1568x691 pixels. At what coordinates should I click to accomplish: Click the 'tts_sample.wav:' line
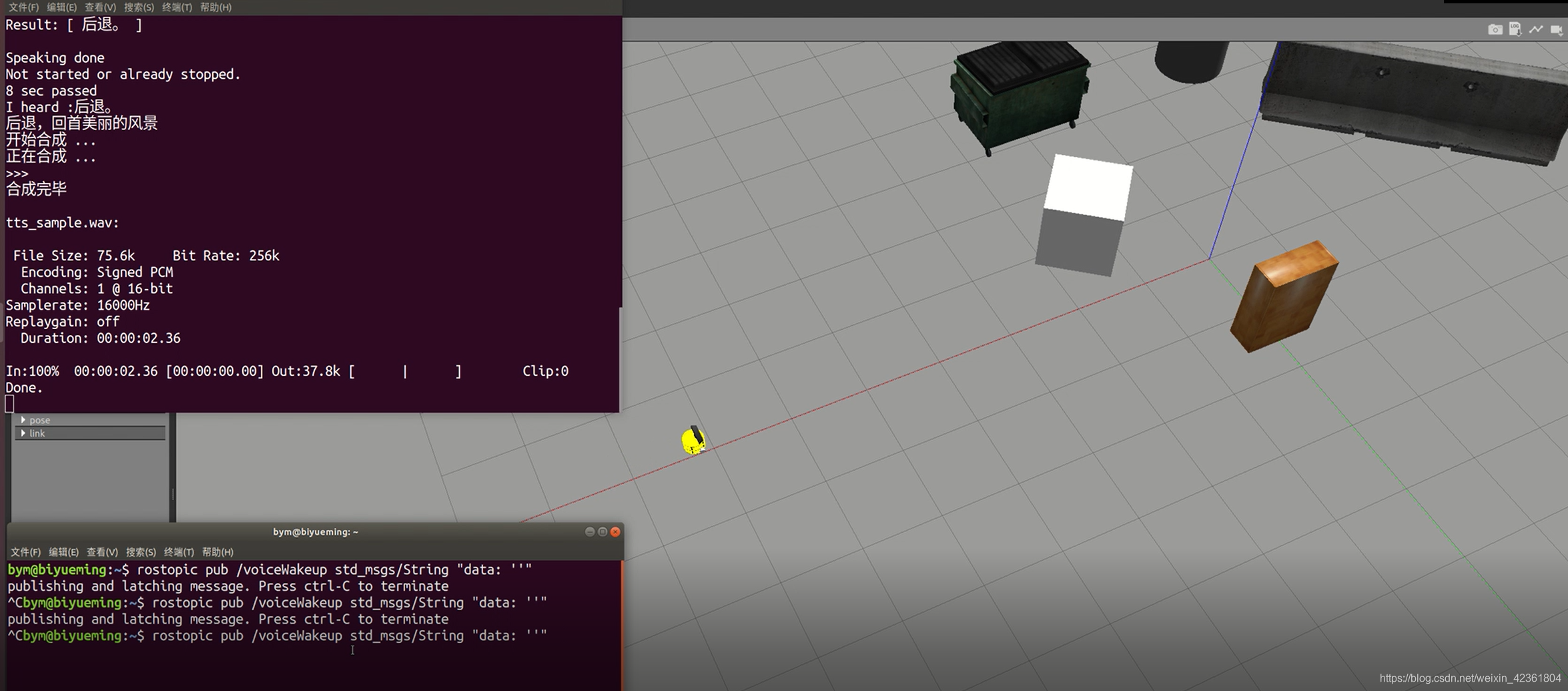pos(63,223)
